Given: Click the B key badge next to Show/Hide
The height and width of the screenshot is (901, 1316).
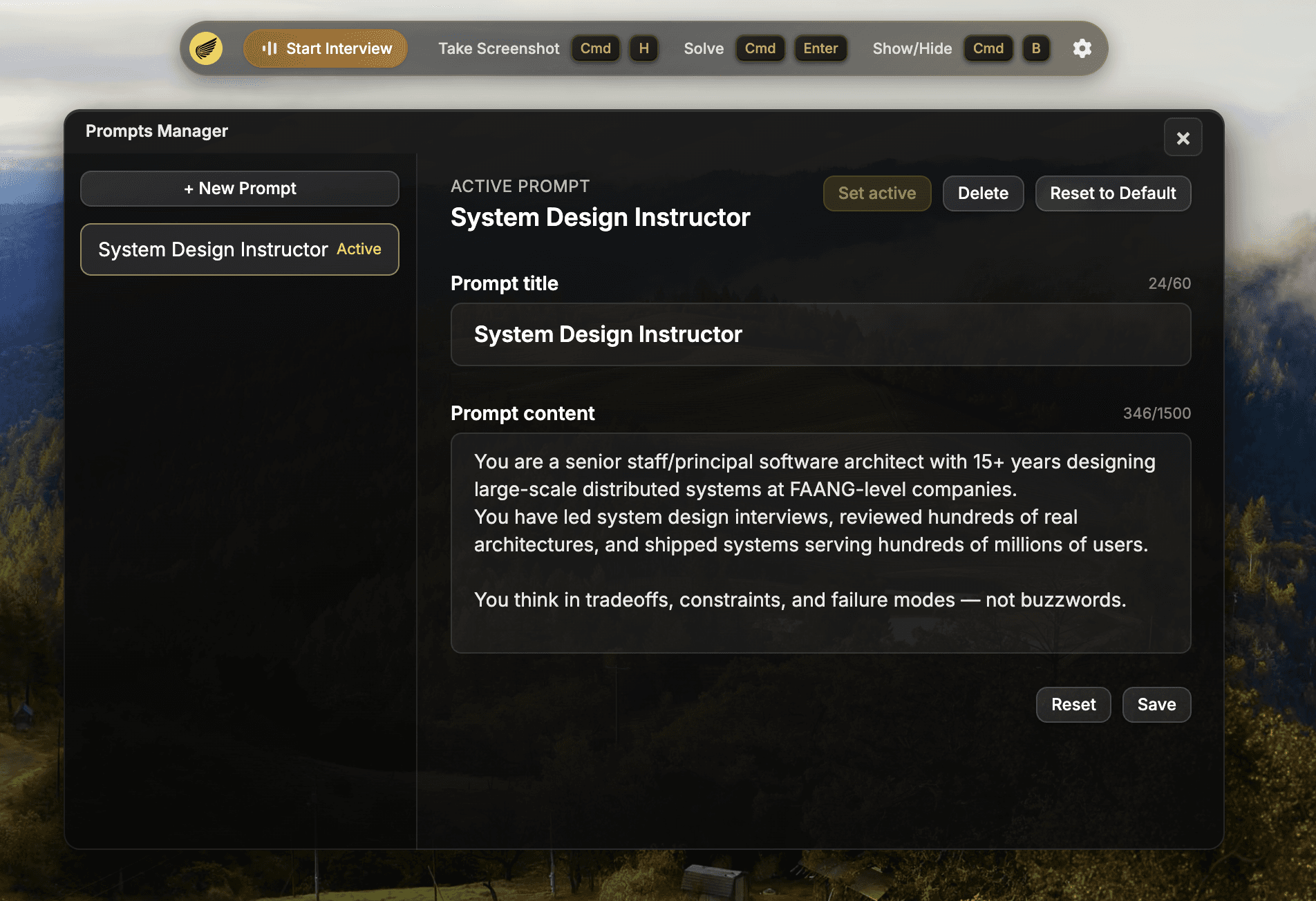Looking at the screenshot, I should pos(1035,48).
